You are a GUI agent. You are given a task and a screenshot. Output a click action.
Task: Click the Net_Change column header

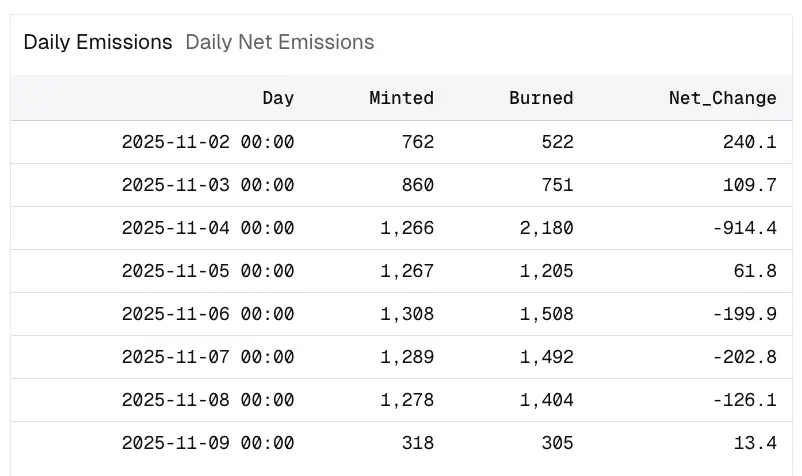[722, 98]
